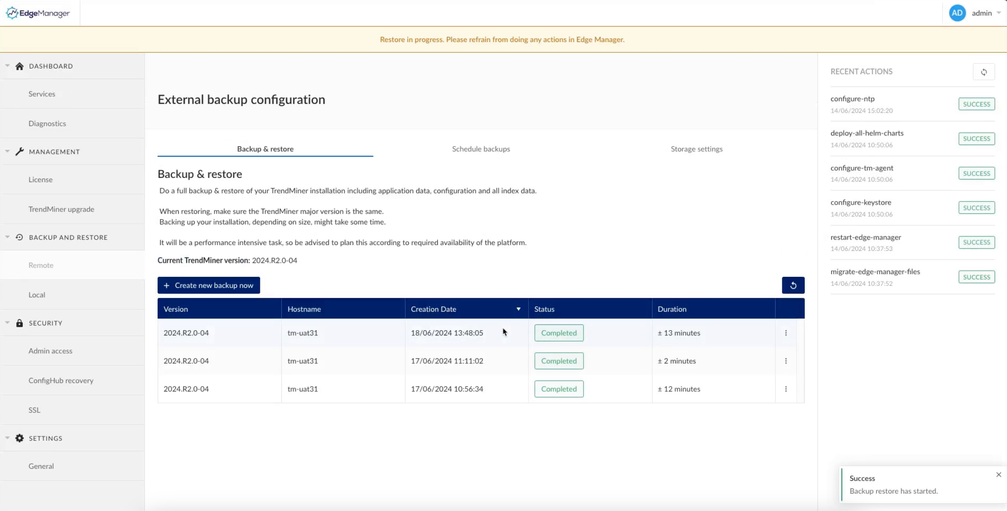Open the Diagnostics page link
1007x511 pixels.
coord(47,123)
